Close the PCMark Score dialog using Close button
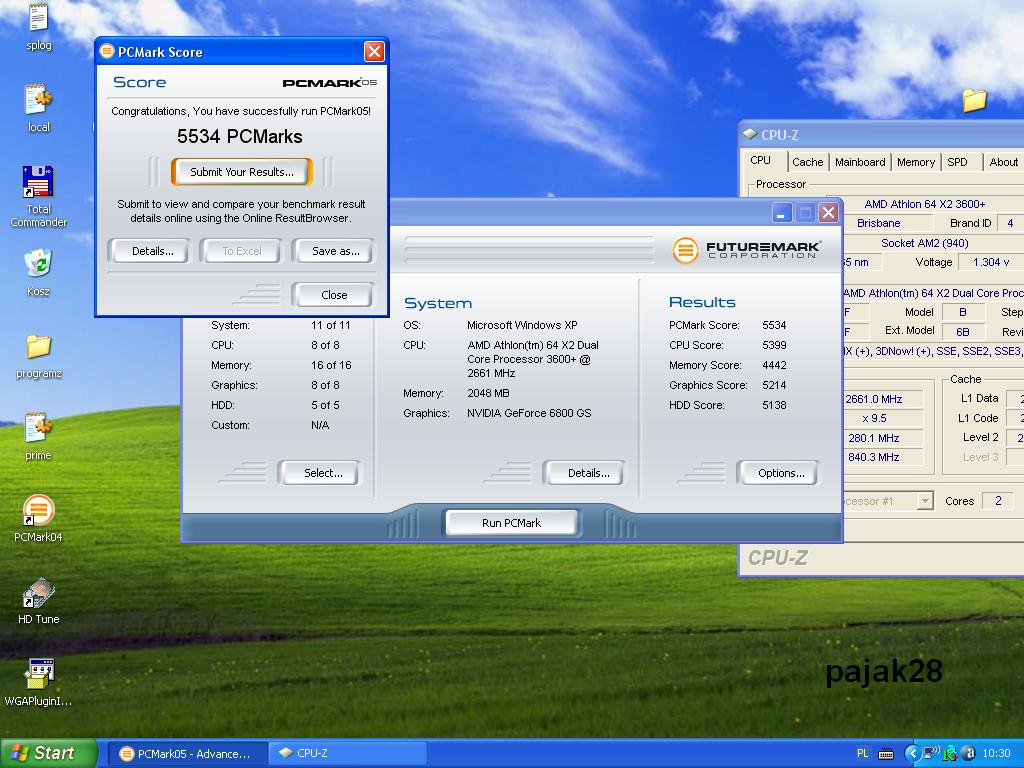1024x768 pixels. 334,295
